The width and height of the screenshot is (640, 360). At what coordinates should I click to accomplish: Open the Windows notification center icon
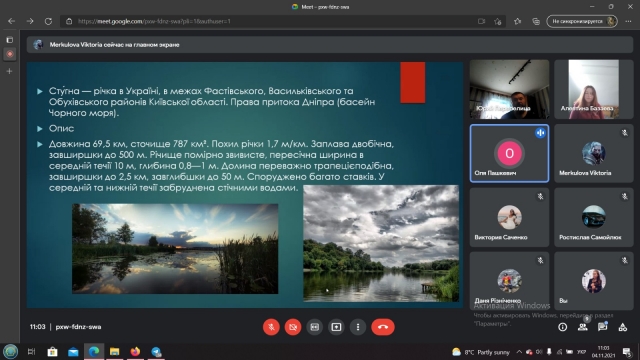coord(627,352)
